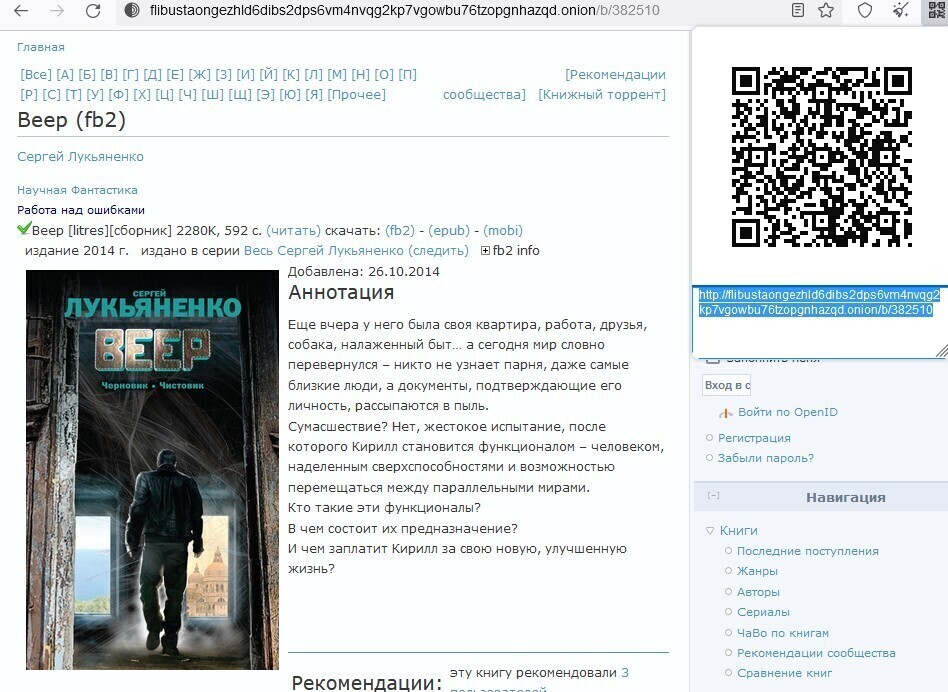Click the Вход в систему button
Screen dimensions: 948x692
pyautogui.click(x=727, y=385)
